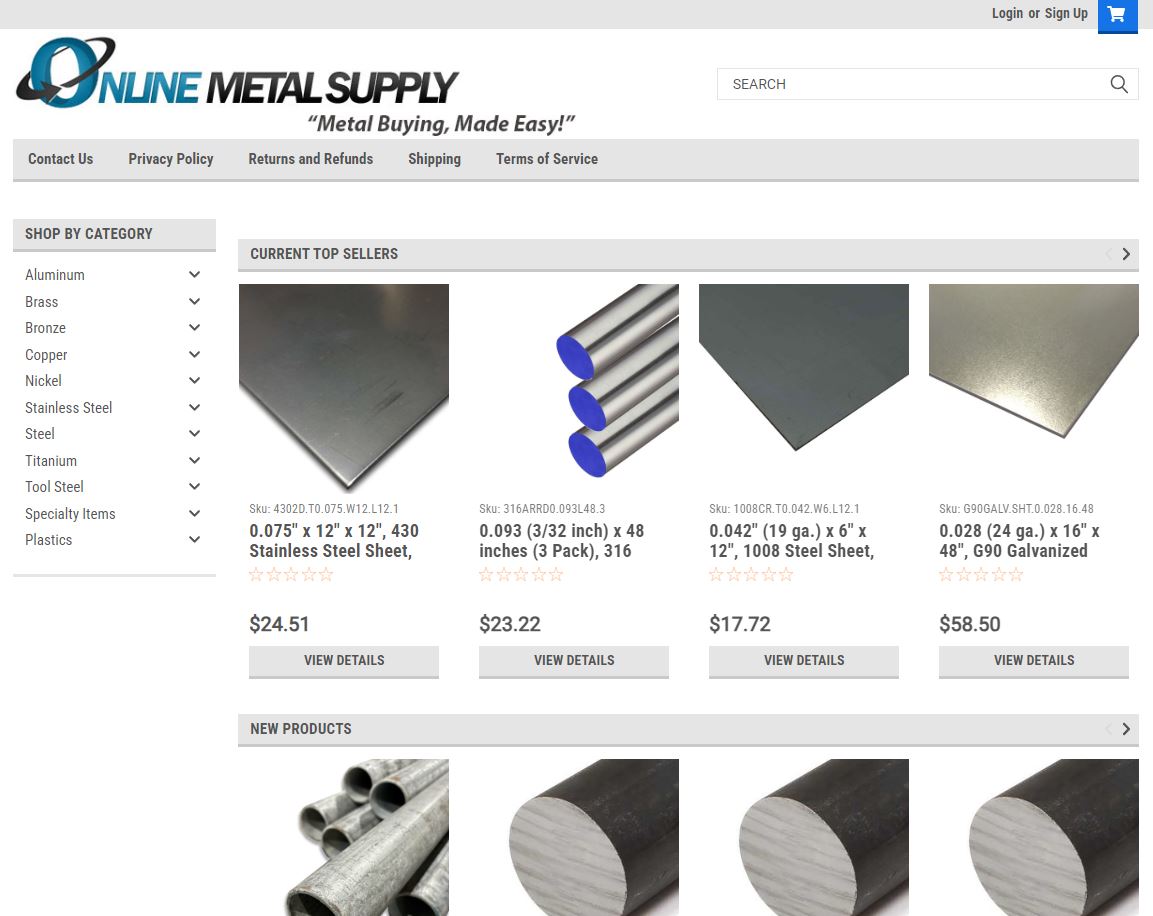View details for G90 Galvanized sheet
The width and height of the screenshot is (1153, 916).
(1034, 661)
